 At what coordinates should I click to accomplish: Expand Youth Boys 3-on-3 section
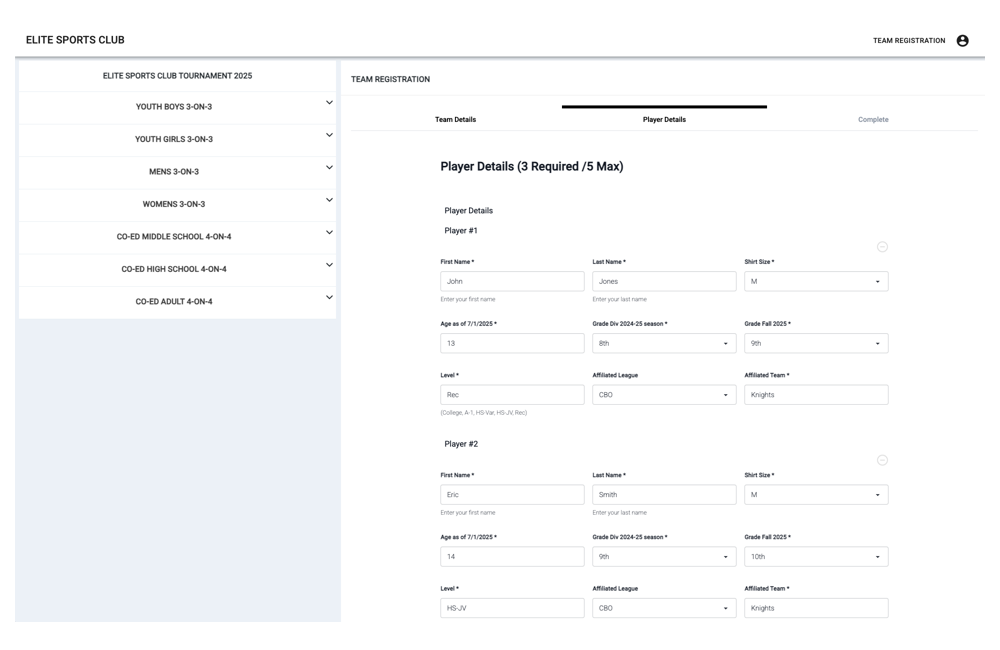tap(329, 103)
